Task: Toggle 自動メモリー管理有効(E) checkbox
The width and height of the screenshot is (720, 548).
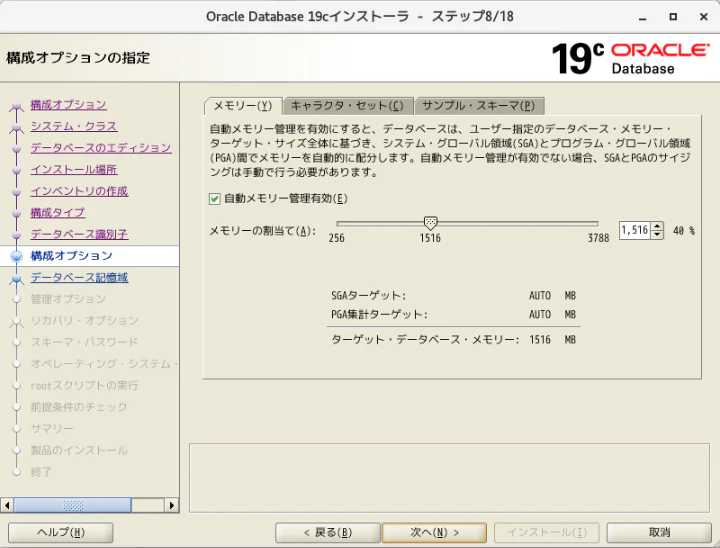Action: (x=214, y=199)
